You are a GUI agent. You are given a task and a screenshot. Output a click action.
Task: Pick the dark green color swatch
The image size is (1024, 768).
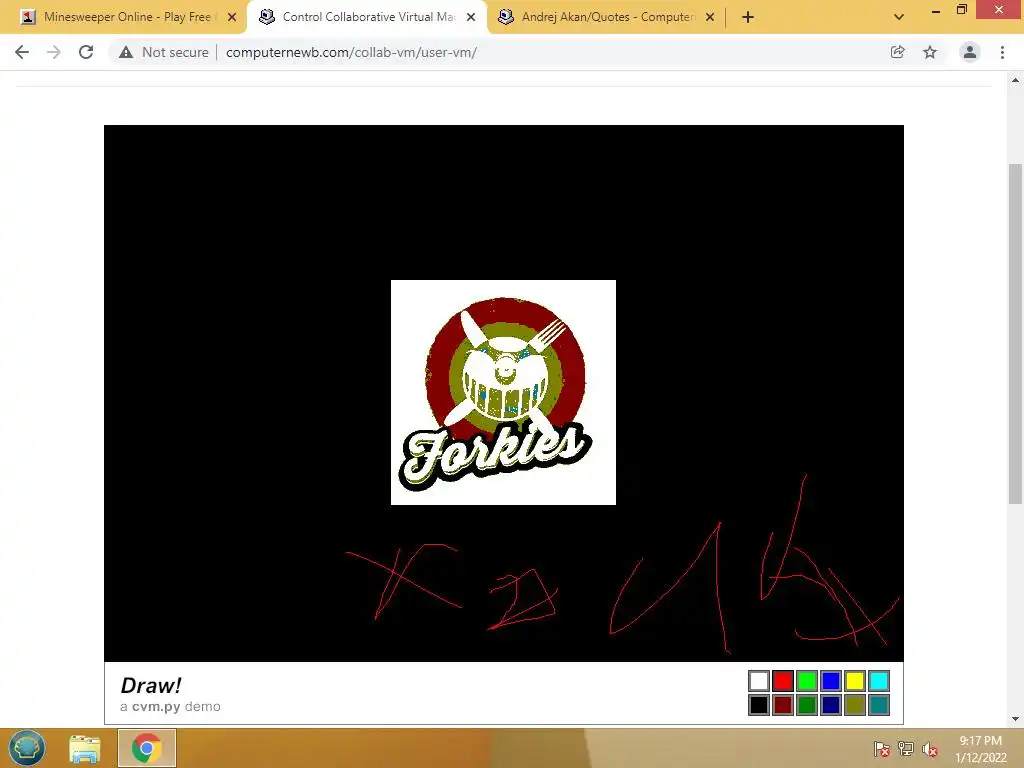click(807, 705)
